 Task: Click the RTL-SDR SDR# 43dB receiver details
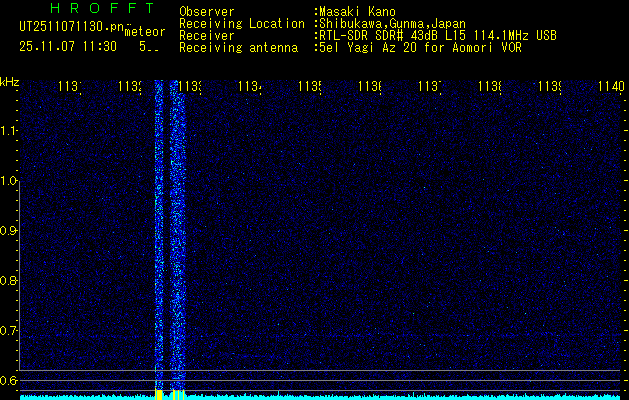pyautogui.click(x=437, y=36)
